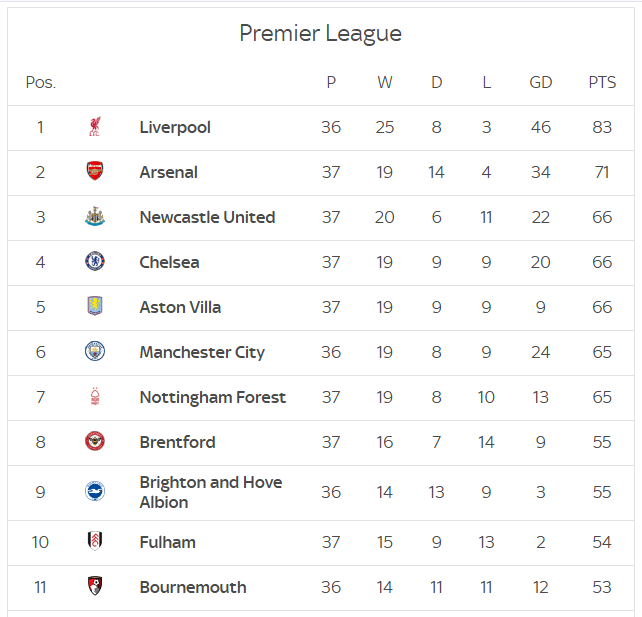
Task: Click the Premier League table title
Action: (x=321, y=34)
